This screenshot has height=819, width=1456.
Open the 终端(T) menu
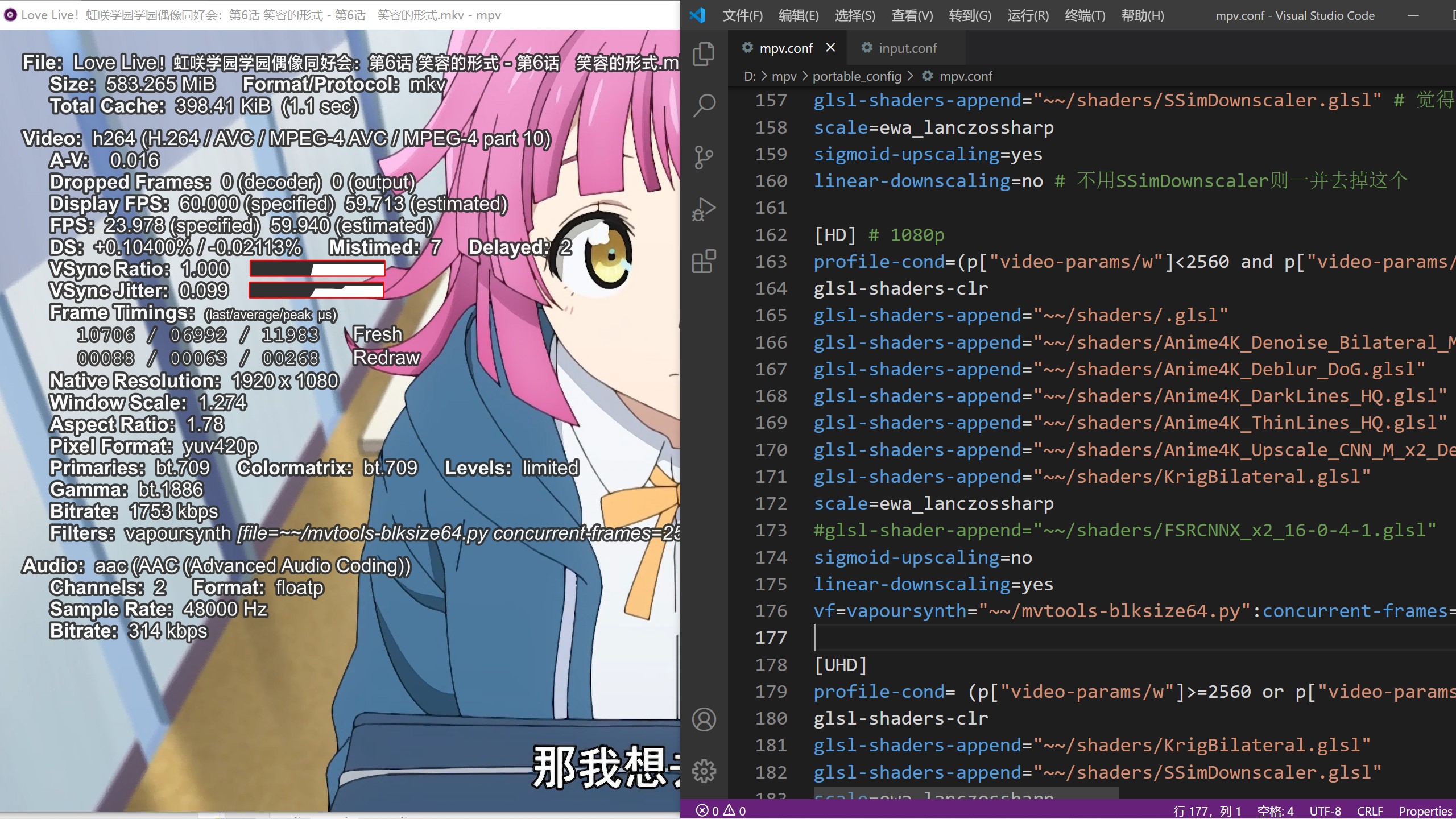click(x=1085, y=15)
